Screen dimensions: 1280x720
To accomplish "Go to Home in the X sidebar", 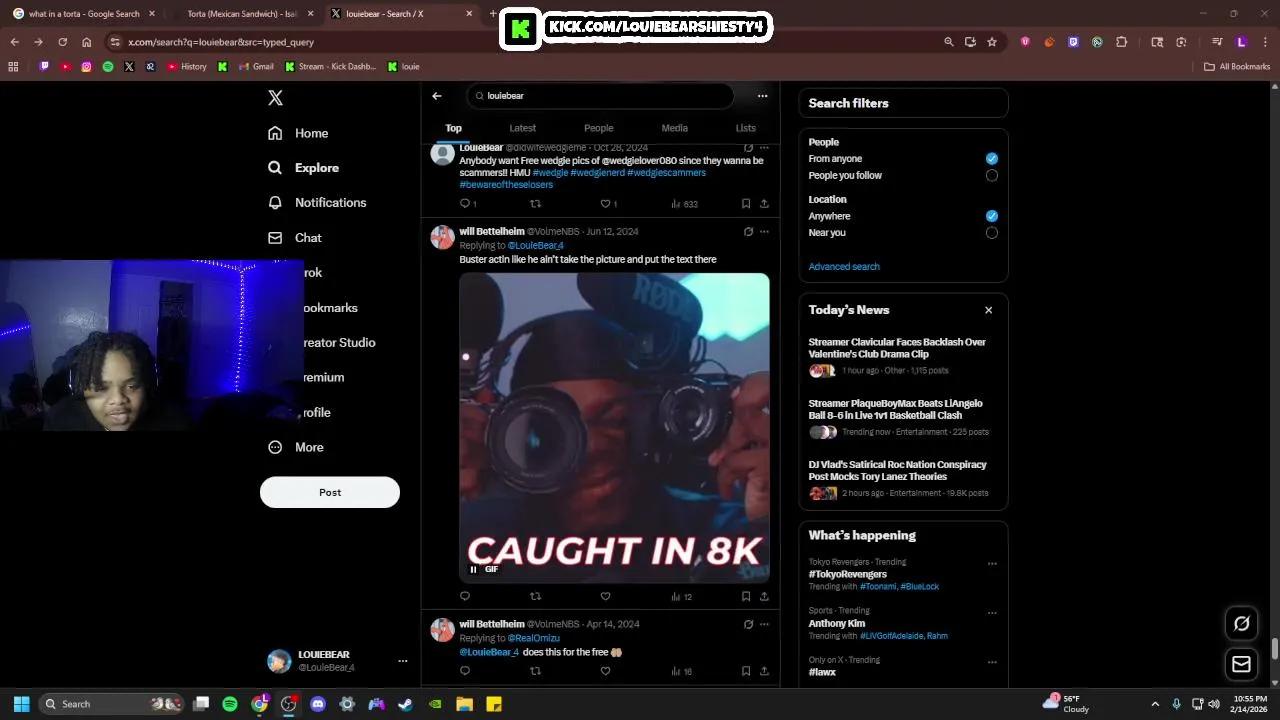I will click(298, 133).
